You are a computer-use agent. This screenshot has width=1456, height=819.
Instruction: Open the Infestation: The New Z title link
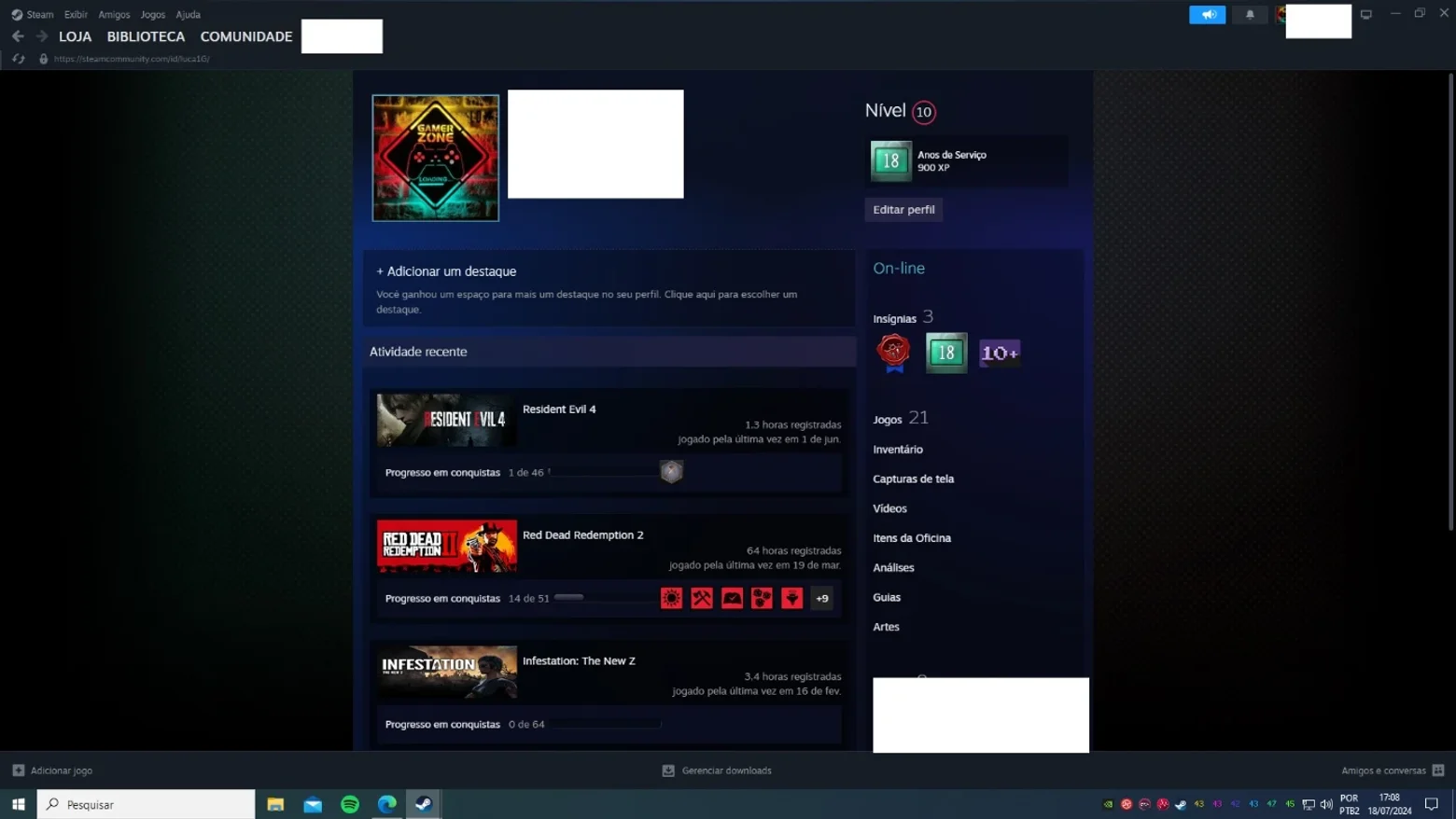(579, 661)
